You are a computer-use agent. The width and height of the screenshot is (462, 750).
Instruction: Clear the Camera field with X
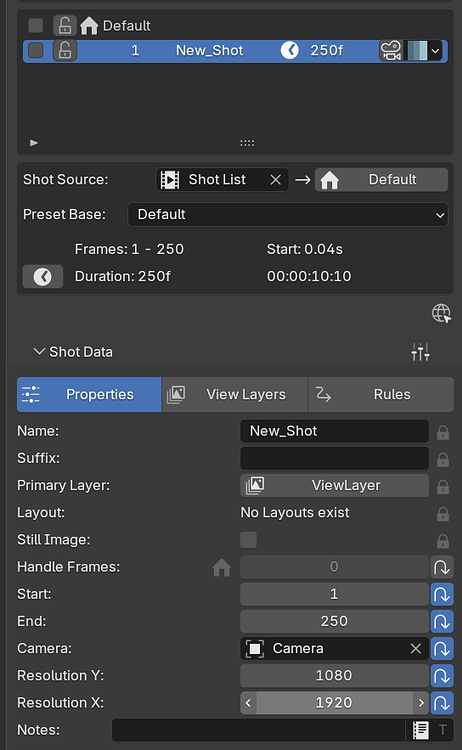tap(416, 649)
